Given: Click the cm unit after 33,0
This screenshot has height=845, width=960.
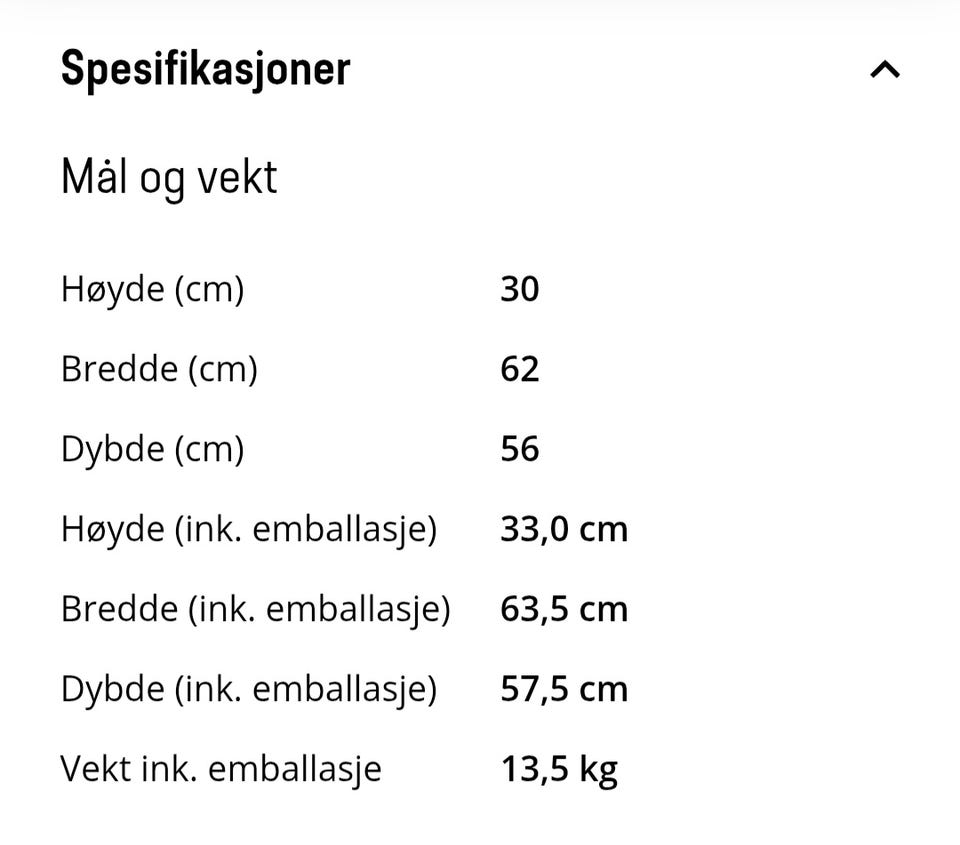Looking at the screenshot, I should click(603, 529).
